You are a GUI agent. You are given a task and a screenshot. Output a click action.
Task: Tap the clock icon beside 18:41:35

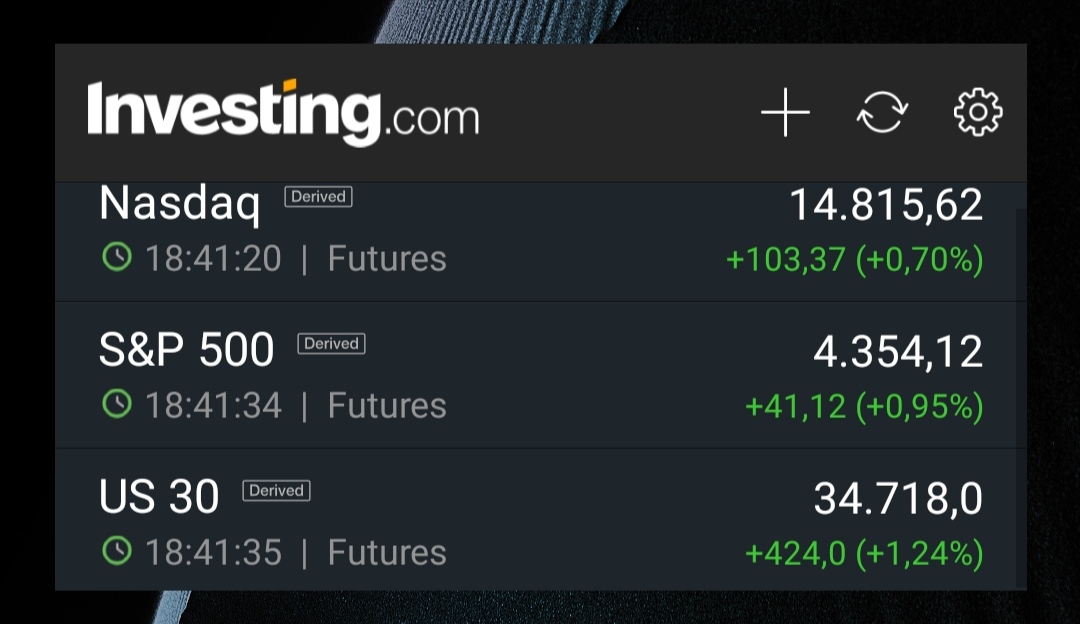[117, 551]
